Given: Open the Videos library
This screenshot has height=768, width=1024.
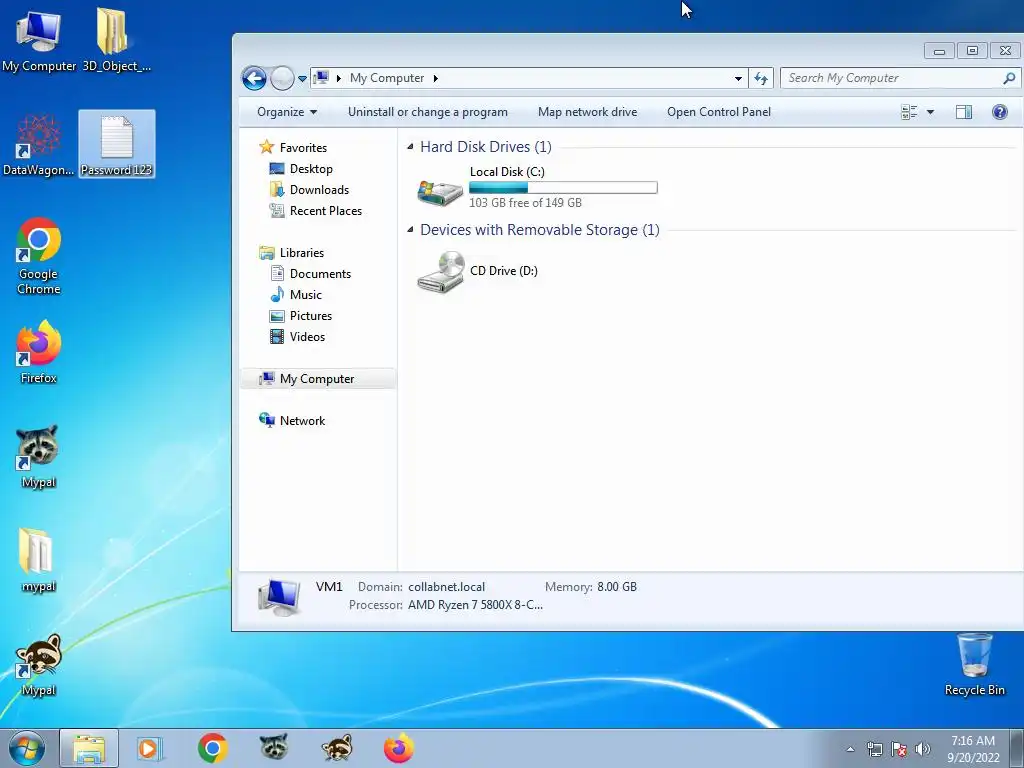Looking at the screenshot, I should (x=298, y=337).
